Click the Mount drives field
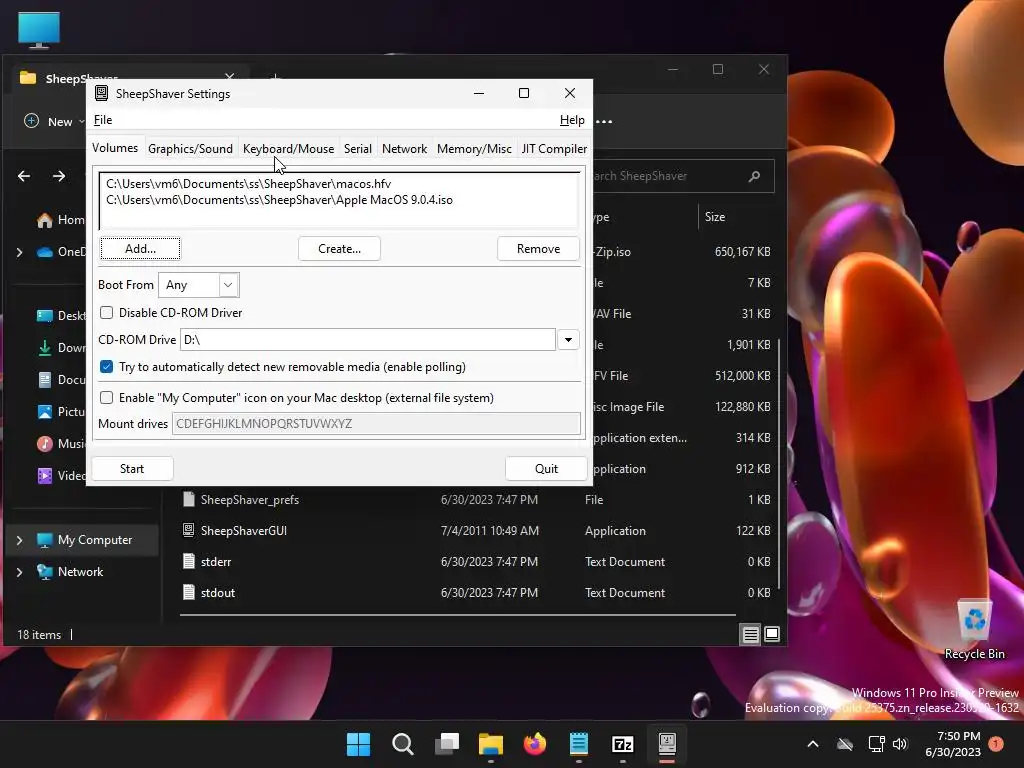Viewport: 1024px width, 768px height. click(376, 423)
